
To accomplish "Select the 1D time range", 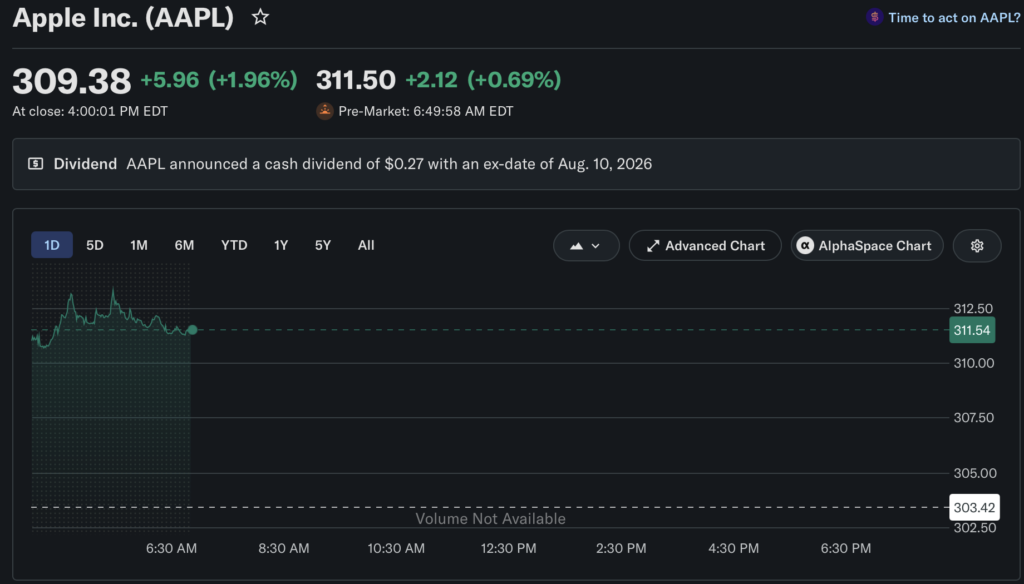I will (x=52, y=245).
